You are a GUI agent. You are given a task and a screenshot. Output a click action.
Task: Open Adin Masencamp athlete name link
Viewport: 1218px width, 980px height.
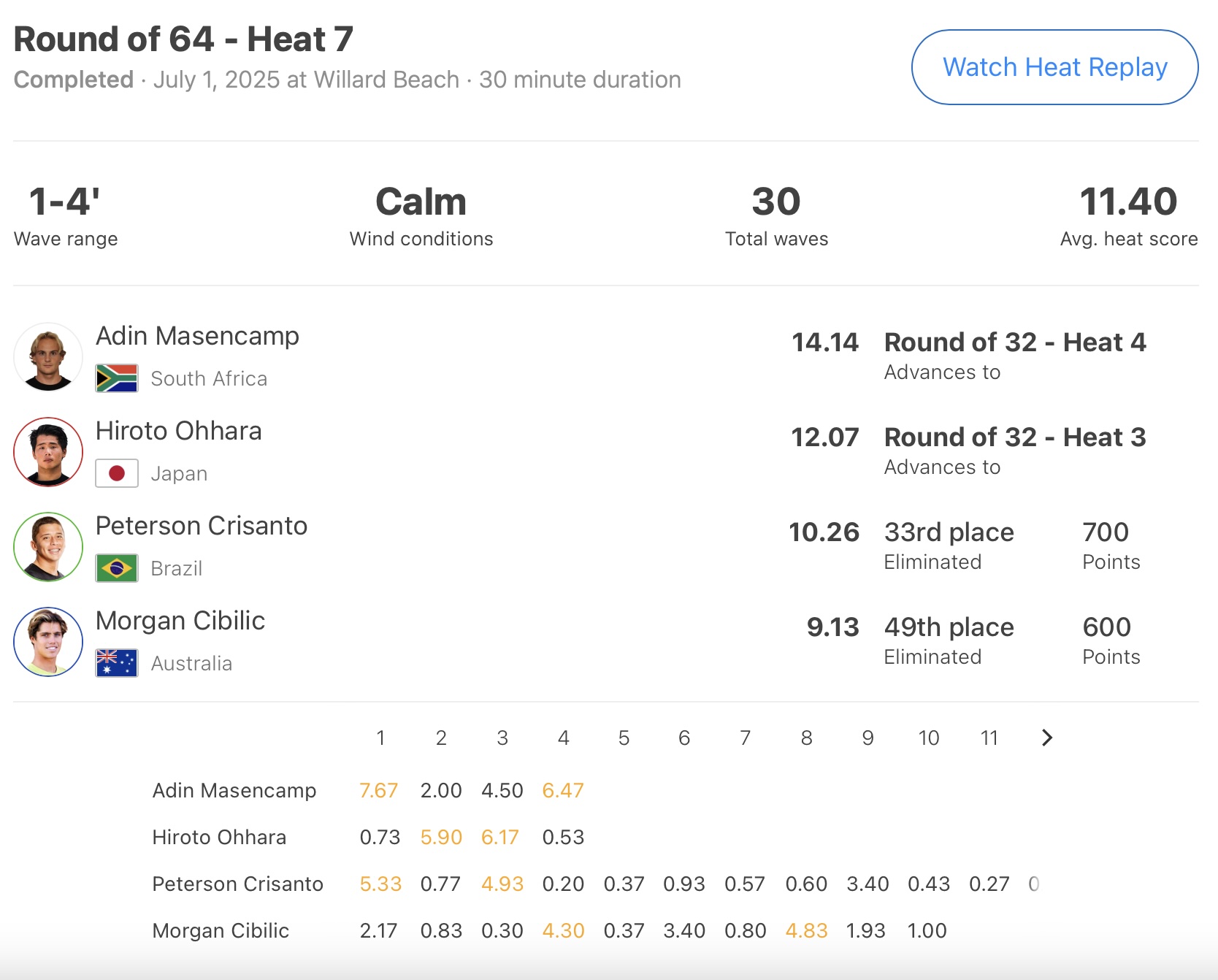click(197, 336)
